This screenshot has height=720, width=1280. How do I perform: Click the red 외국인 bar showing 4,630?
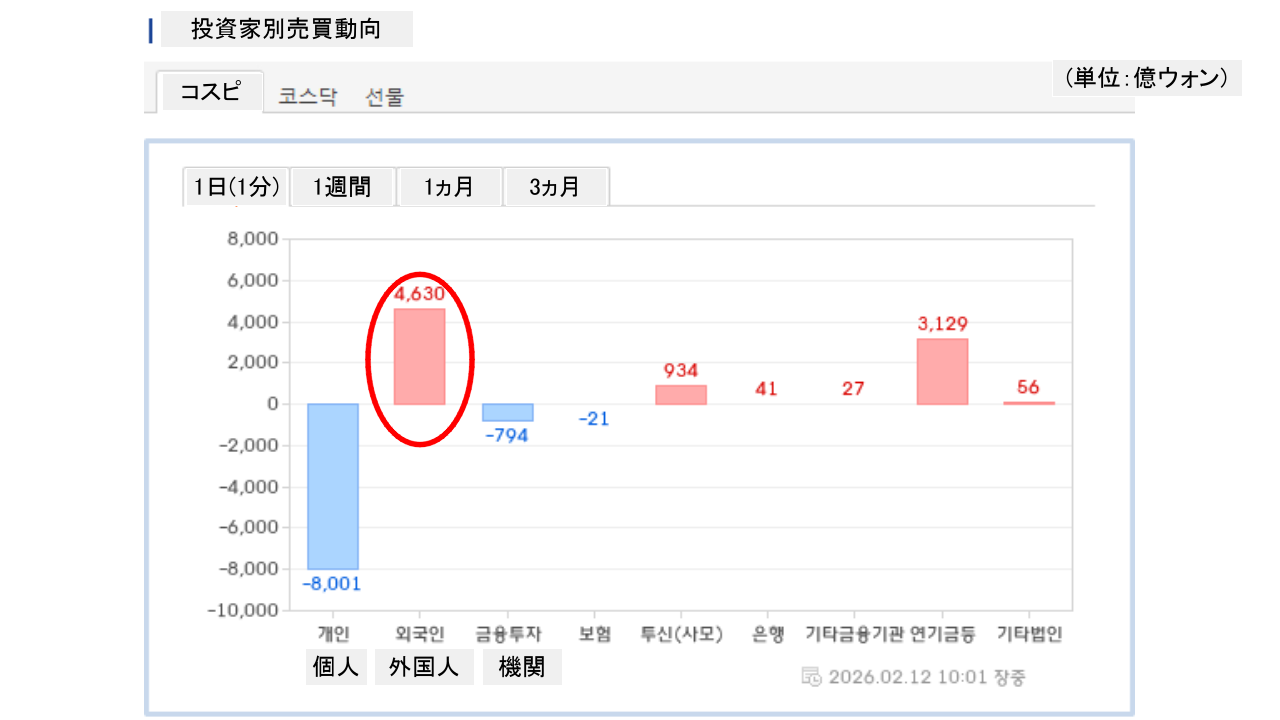[419, 356]
